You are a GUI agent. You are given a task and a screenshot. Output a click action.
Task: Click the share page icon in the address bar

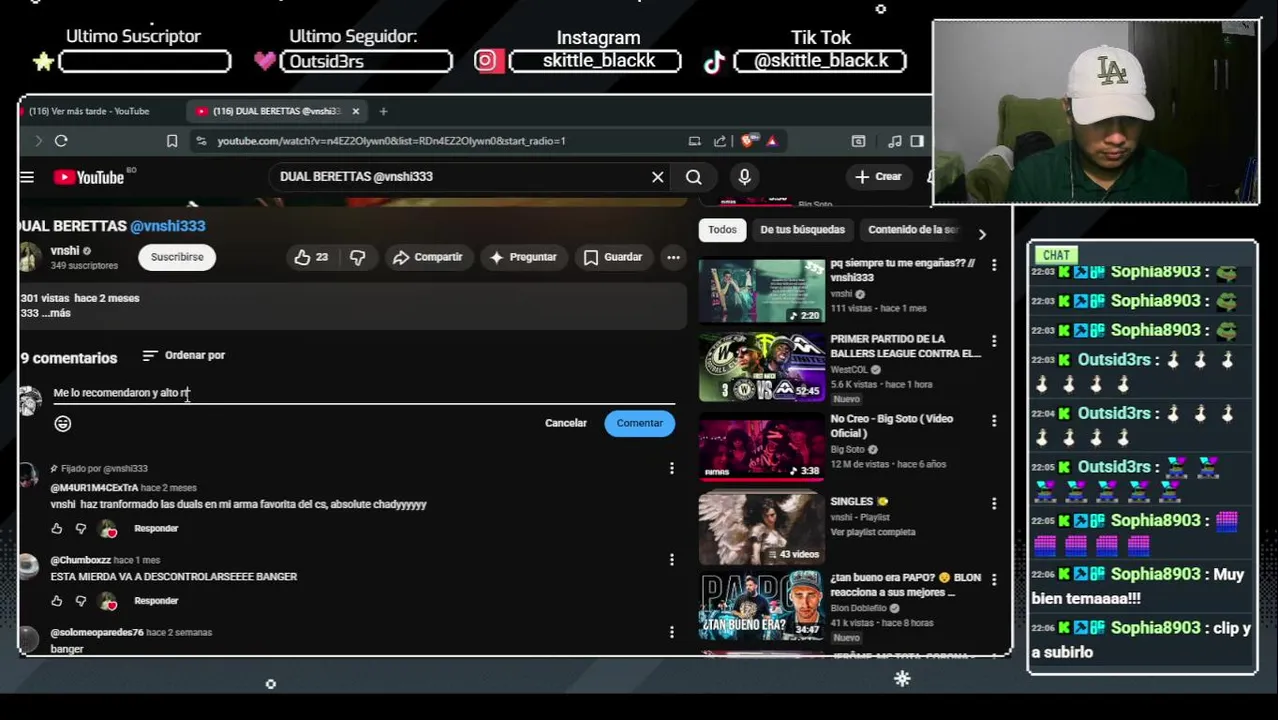pos(719,141)
